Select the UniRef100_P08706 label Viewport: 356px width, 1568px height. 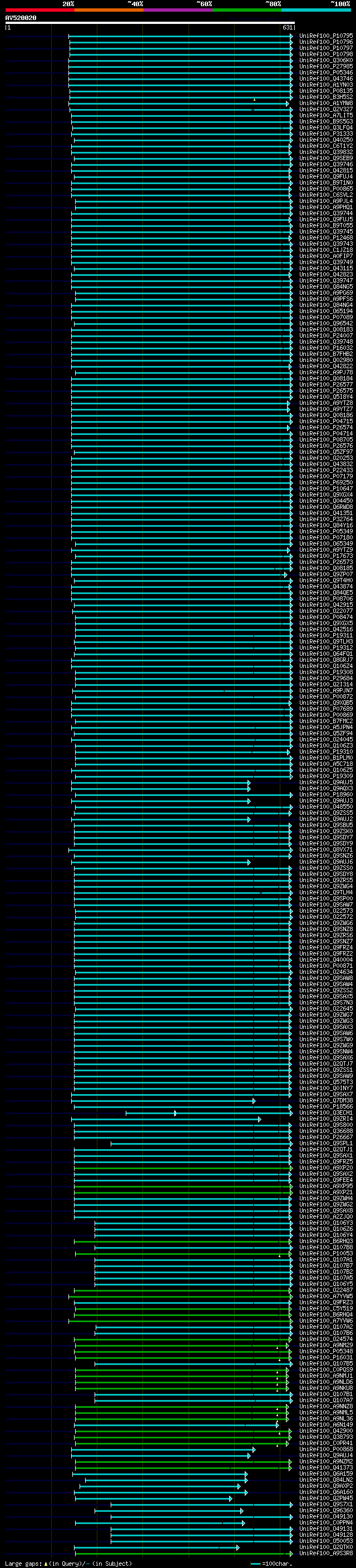[325, 599]
